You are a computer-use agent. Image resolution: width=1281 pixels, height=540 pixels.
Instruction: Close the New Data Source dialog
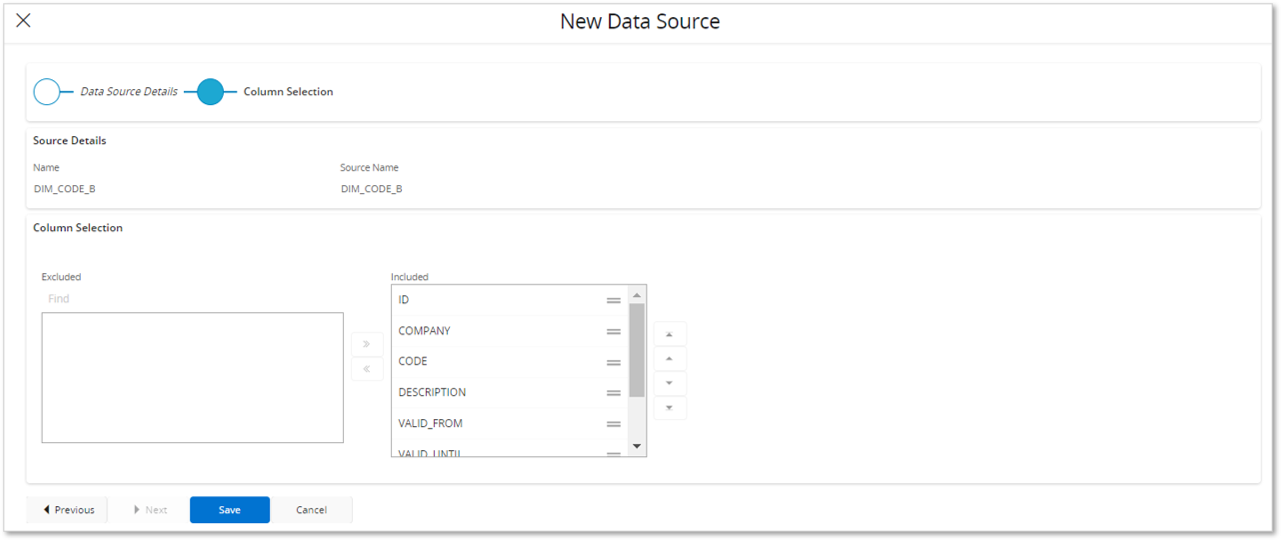pyautogui.click(x=23, y=21)
